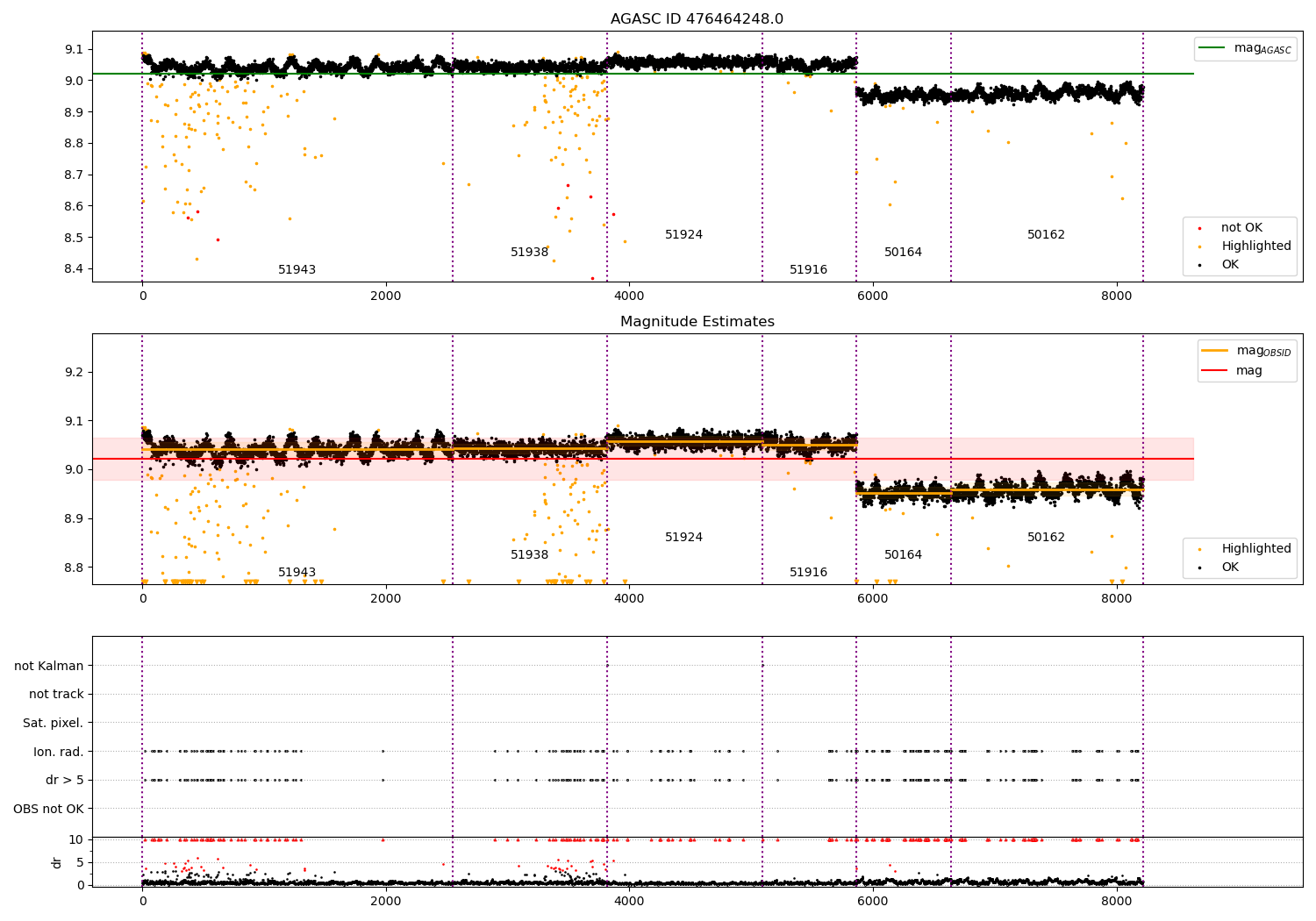
Task: Select the mag AGASC legend entry
Action: (1246, 48)
